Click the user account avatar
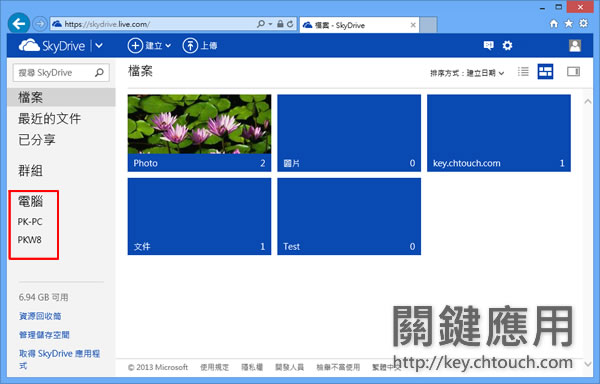This screenshot has width=600, height=384. pyautogui.click(x=575, y=46)
